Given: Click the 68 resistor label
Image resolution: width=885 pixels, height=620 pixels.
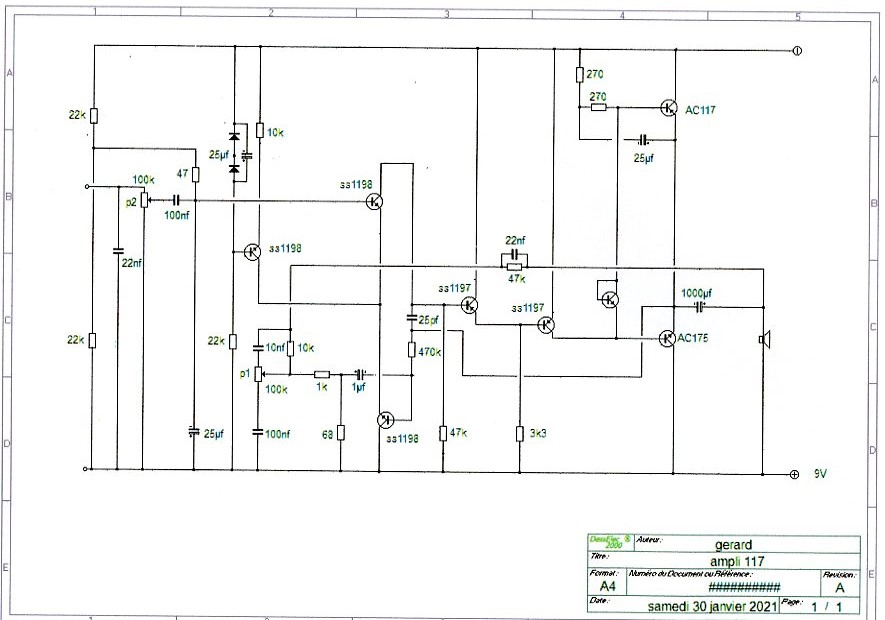Looking at the screenshot, I should tap(327, 434).
